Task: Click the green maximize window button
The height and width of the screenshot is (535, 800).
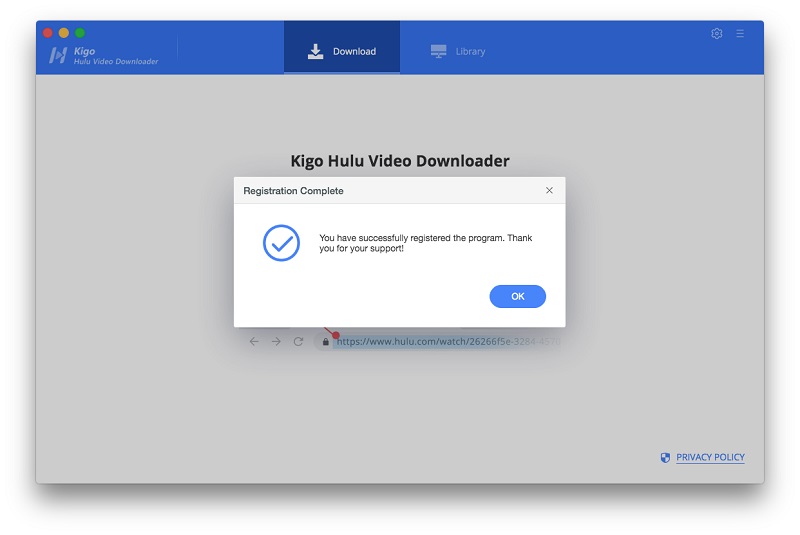Action: click(x=80, y=33)
